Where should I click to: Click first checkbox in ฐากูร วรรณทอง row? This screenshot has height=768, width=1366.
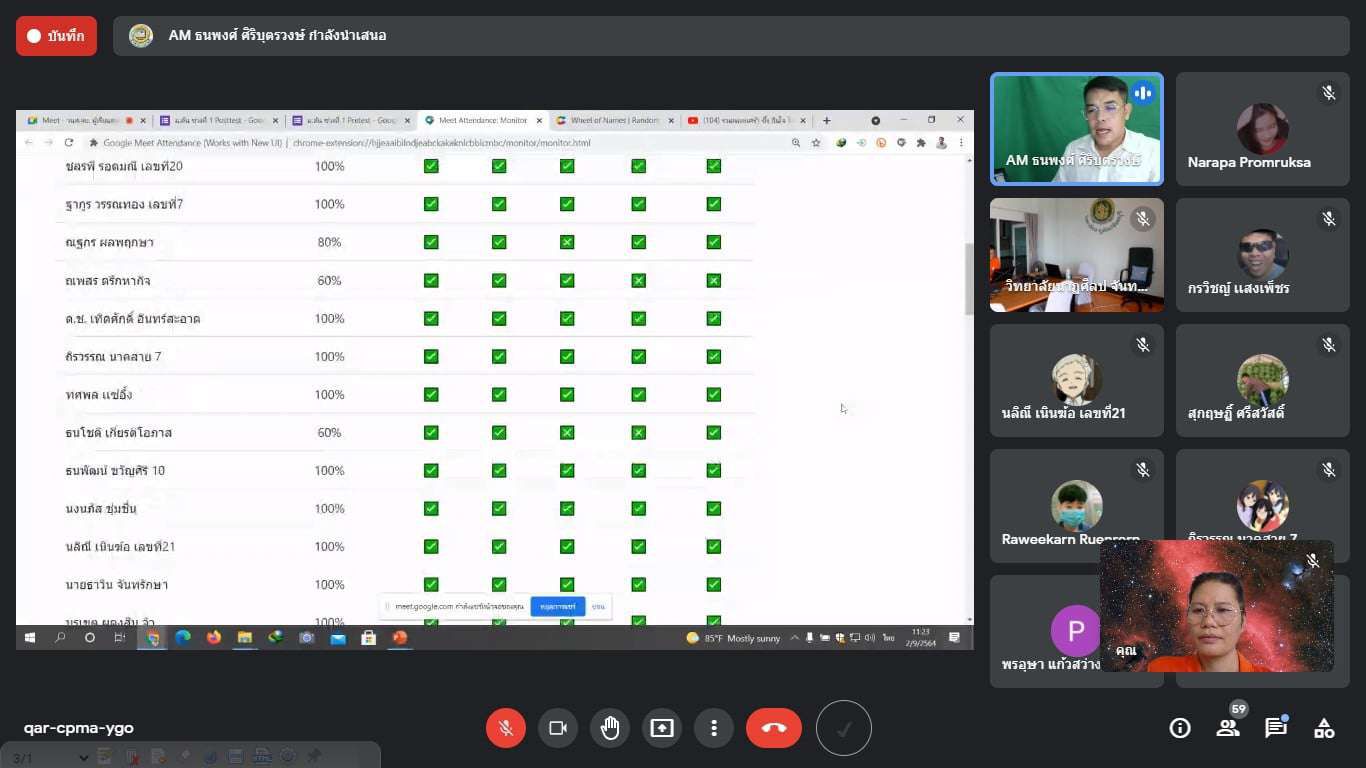point(431,204)
